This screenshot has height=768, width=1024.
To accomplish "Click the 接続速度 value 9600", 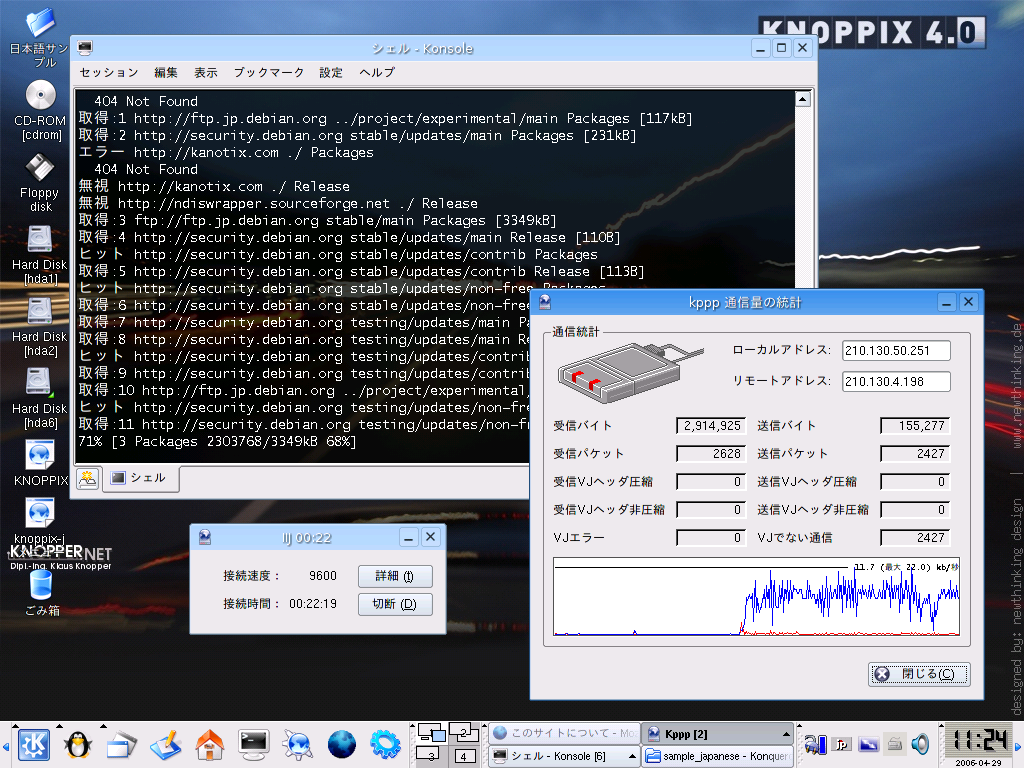I will [x=323, y=576].
